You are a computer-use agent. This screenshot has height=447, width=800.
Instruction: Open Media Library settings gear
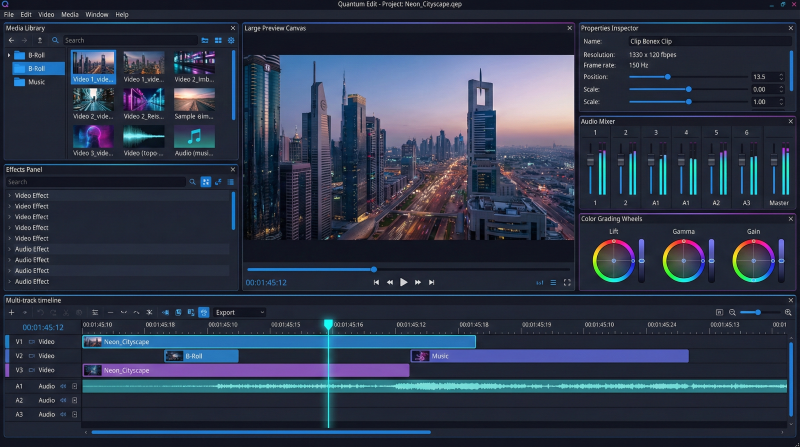[x=231, y=40]
